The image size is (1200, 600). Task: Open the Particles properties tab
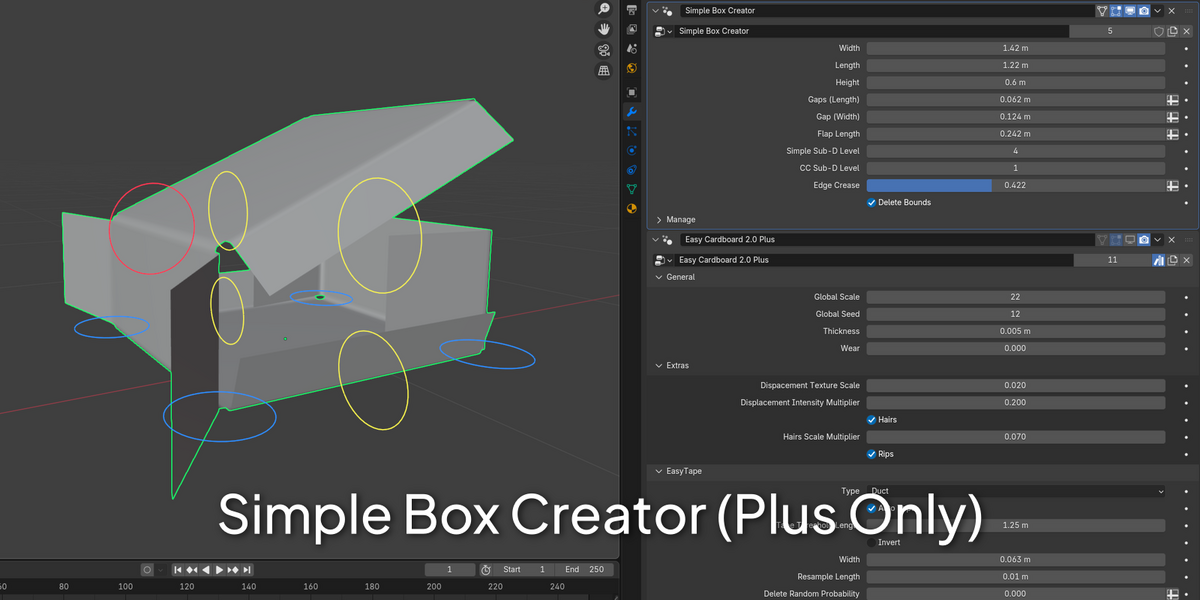632,131
